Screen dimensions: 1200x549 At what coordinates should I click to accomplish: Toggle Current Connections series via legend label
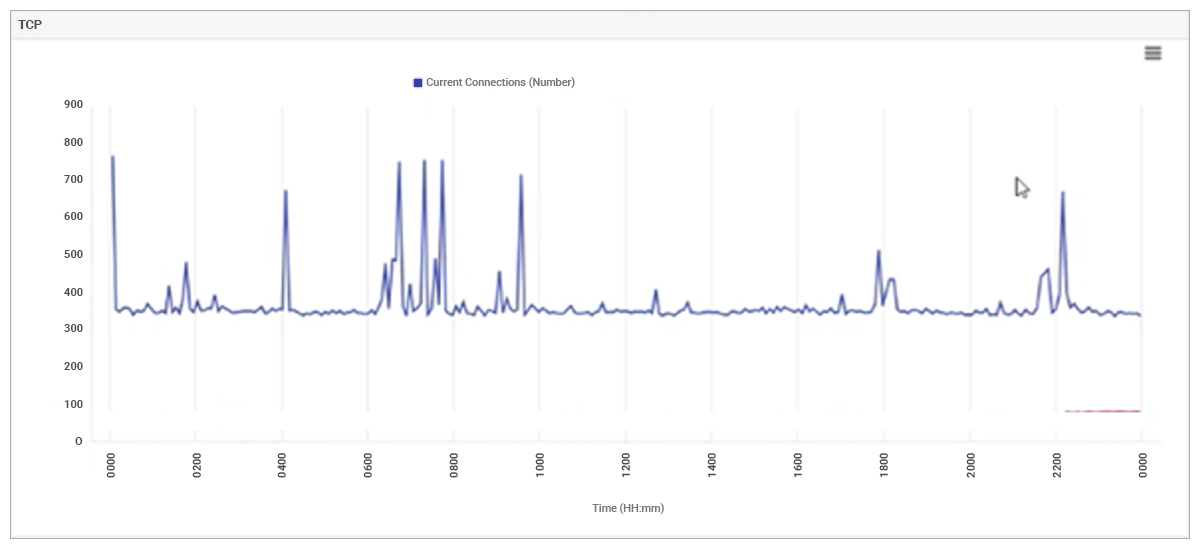[x=500, y=82]
